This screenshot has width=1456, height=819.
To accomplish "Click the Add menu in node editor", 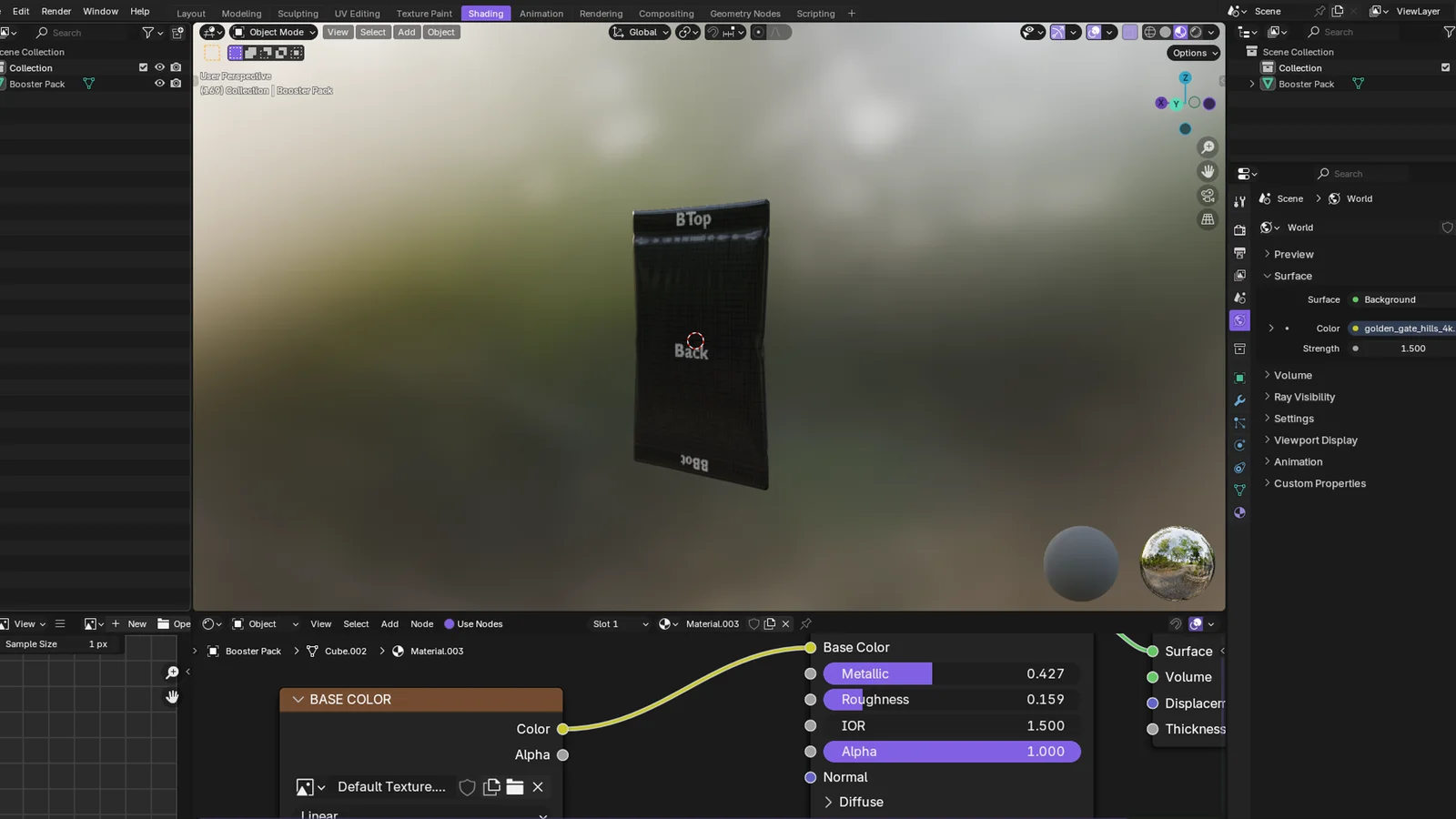I will click(389, 624).
